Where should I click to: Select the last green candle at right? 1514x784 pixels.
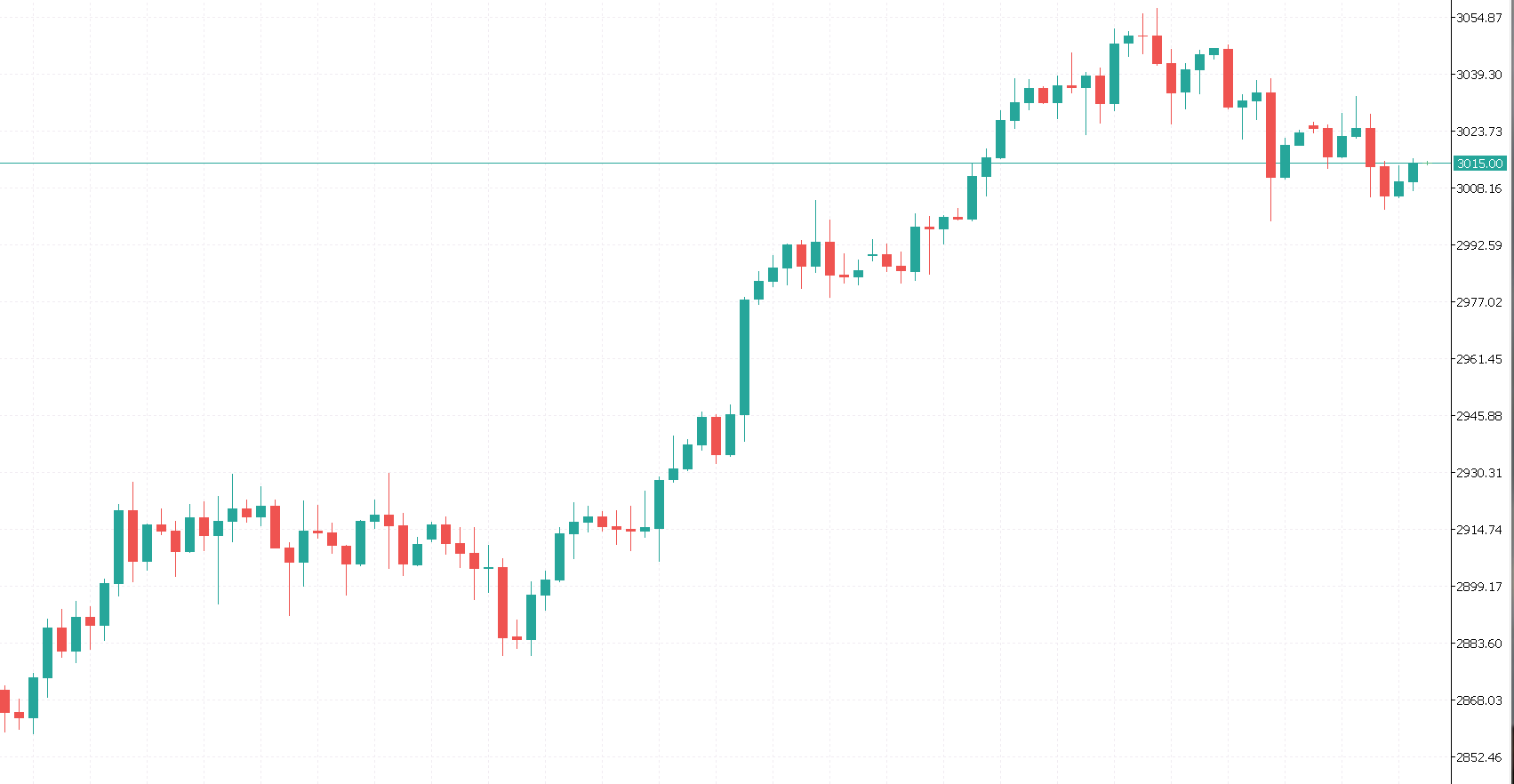pyautogui.click(x=1414, y=172)
